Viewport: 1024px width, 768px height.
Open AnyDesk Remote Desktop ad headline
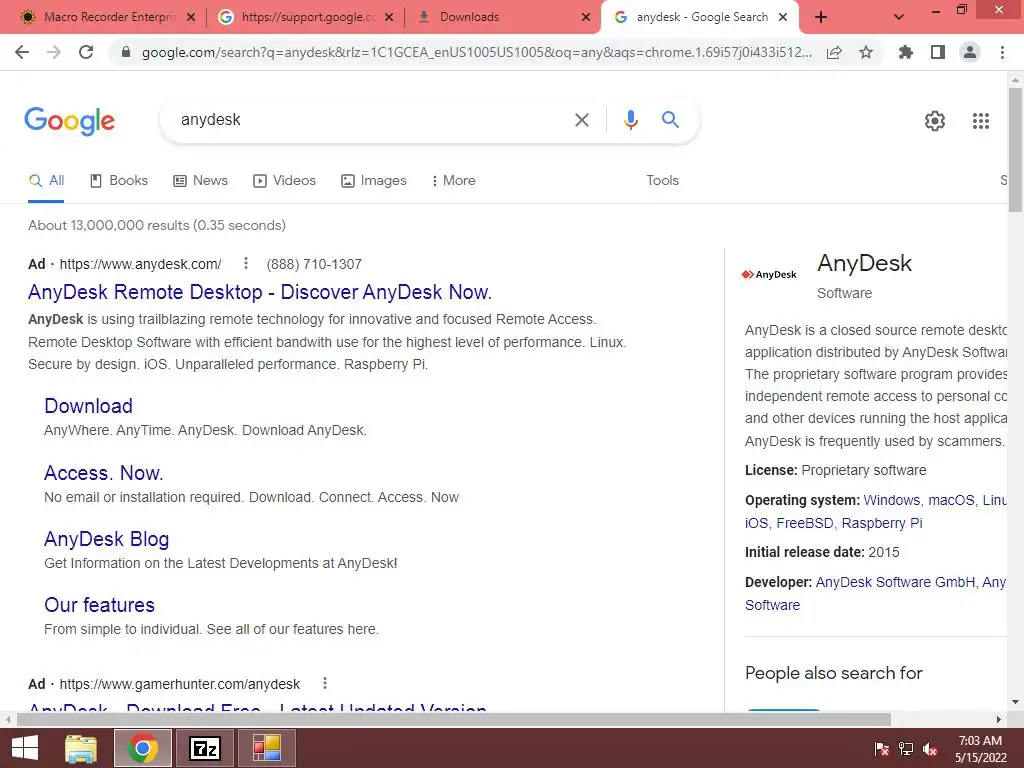[x=260, y=292]
